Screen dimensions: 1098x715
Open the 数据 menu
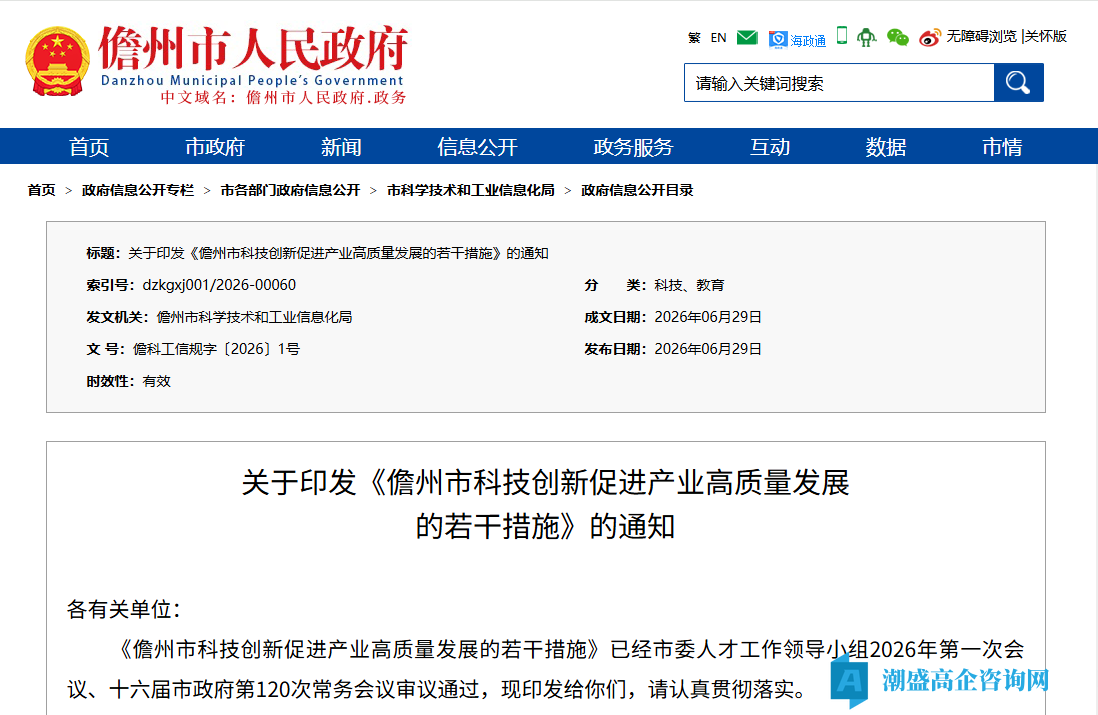click(x=886, y=147)
